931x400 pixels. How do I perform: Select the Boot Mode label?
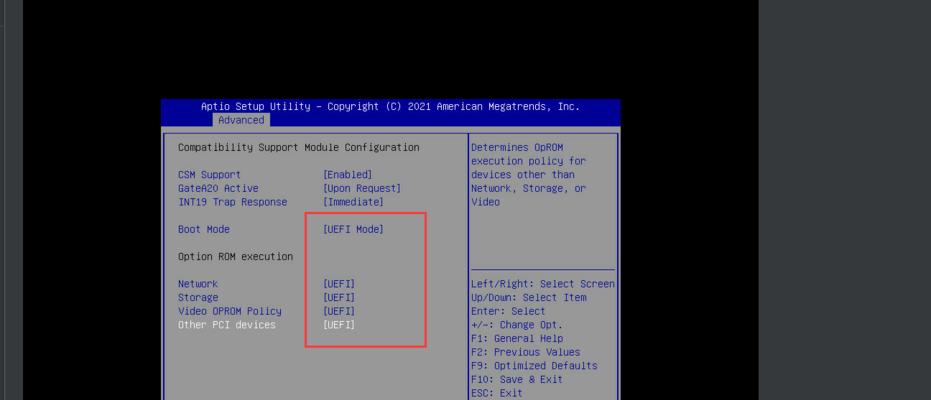[x=204, y=229]
